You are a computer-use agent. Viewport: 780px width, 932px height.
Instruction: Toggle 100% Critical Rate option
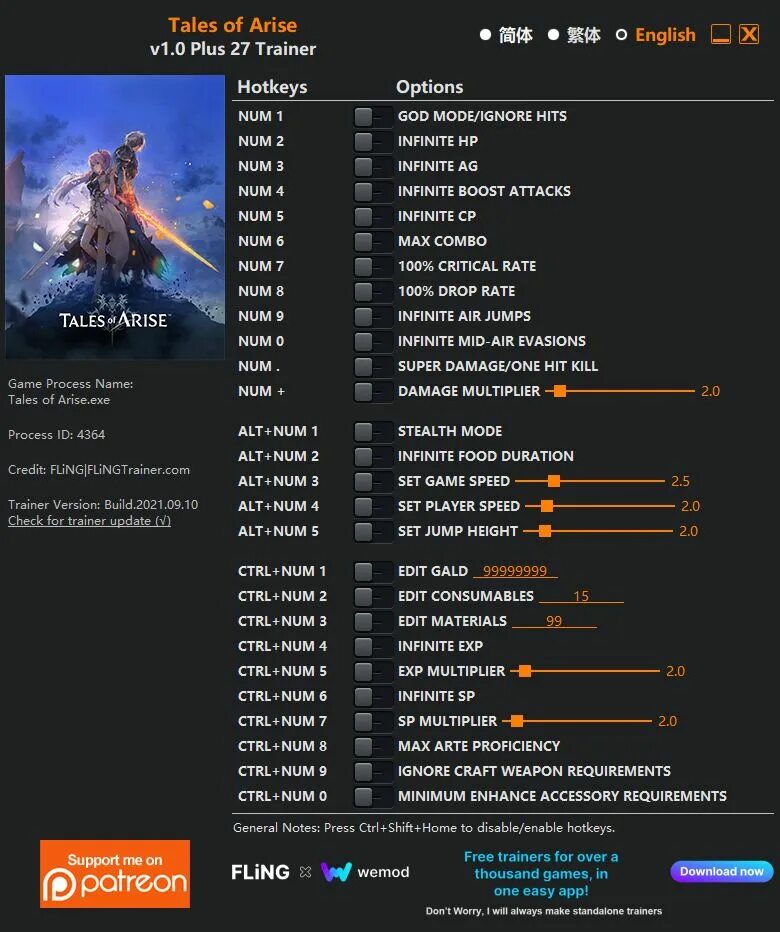tap(373, 266)
